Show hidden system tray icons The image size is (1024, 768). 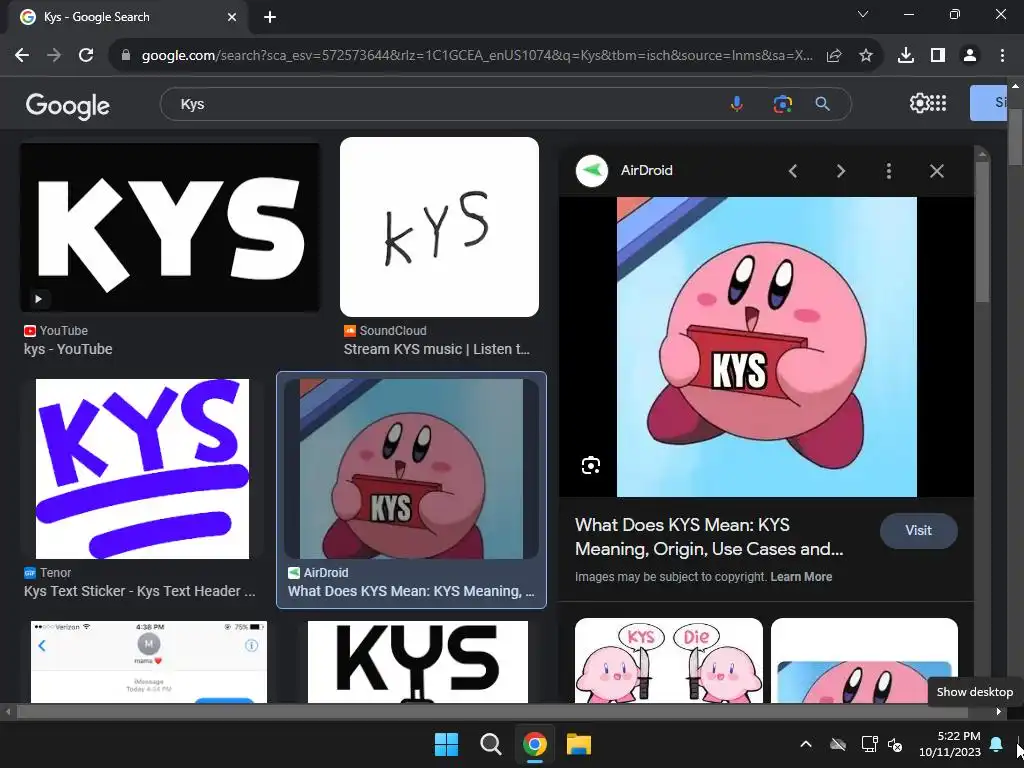click(806, 744)
